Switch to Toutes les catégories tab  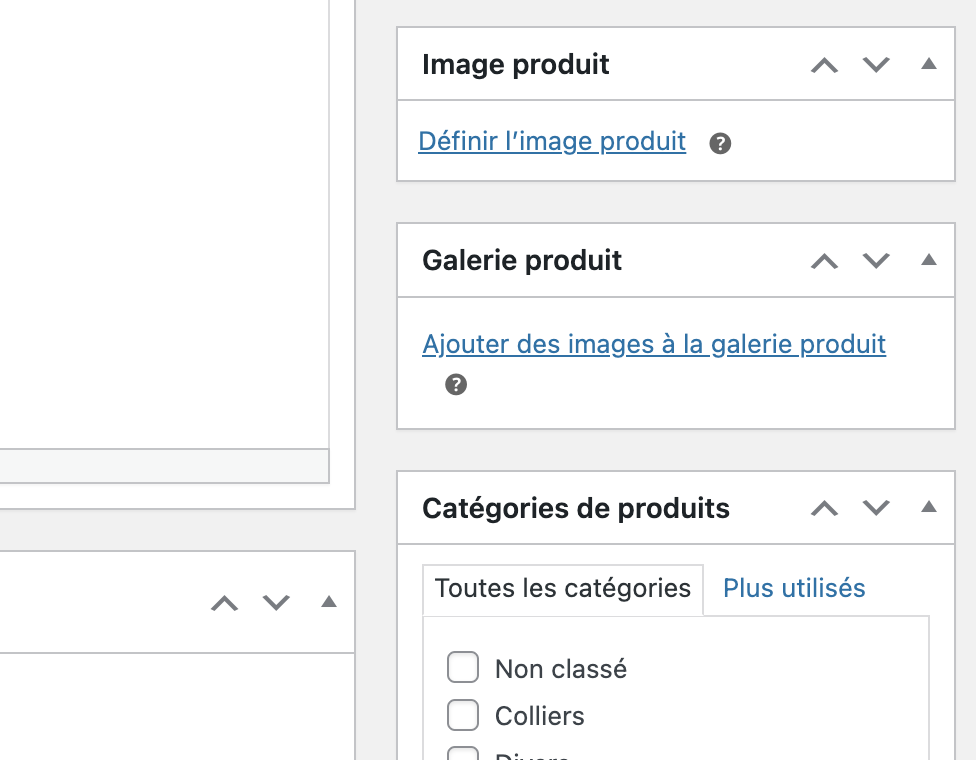tap(563, 588)
